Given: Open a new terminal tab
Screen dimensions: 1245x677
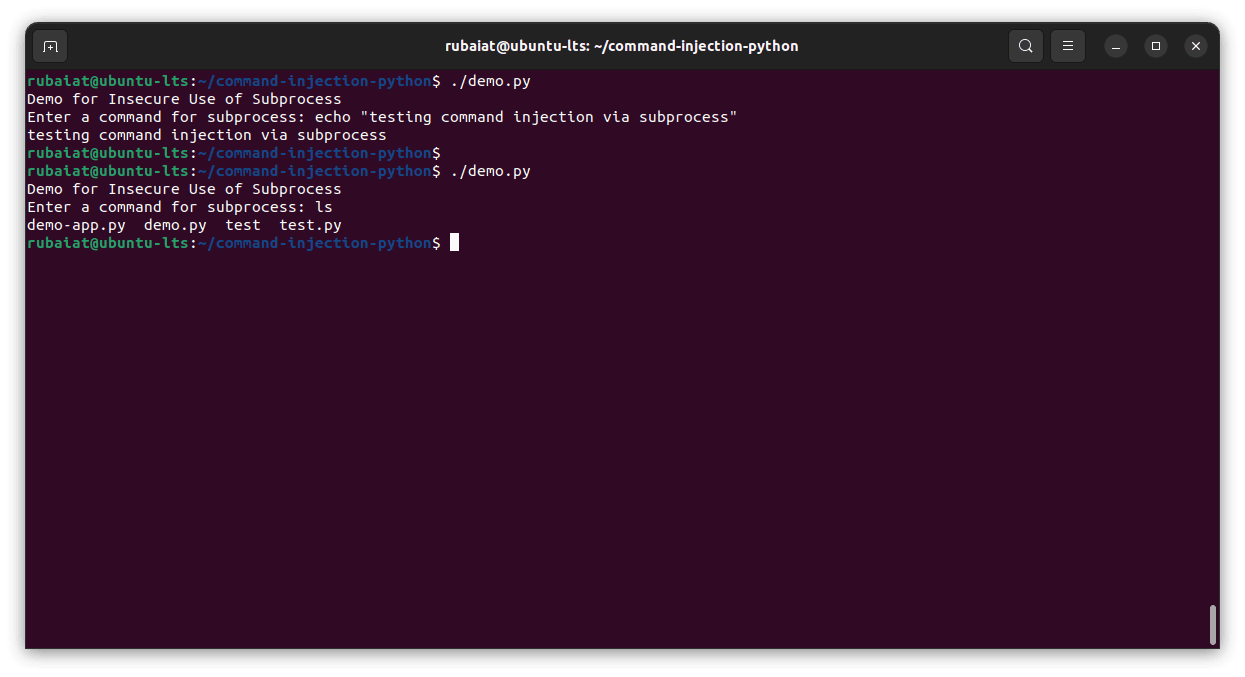Looking at the screenshot, I should coord(50,46).
